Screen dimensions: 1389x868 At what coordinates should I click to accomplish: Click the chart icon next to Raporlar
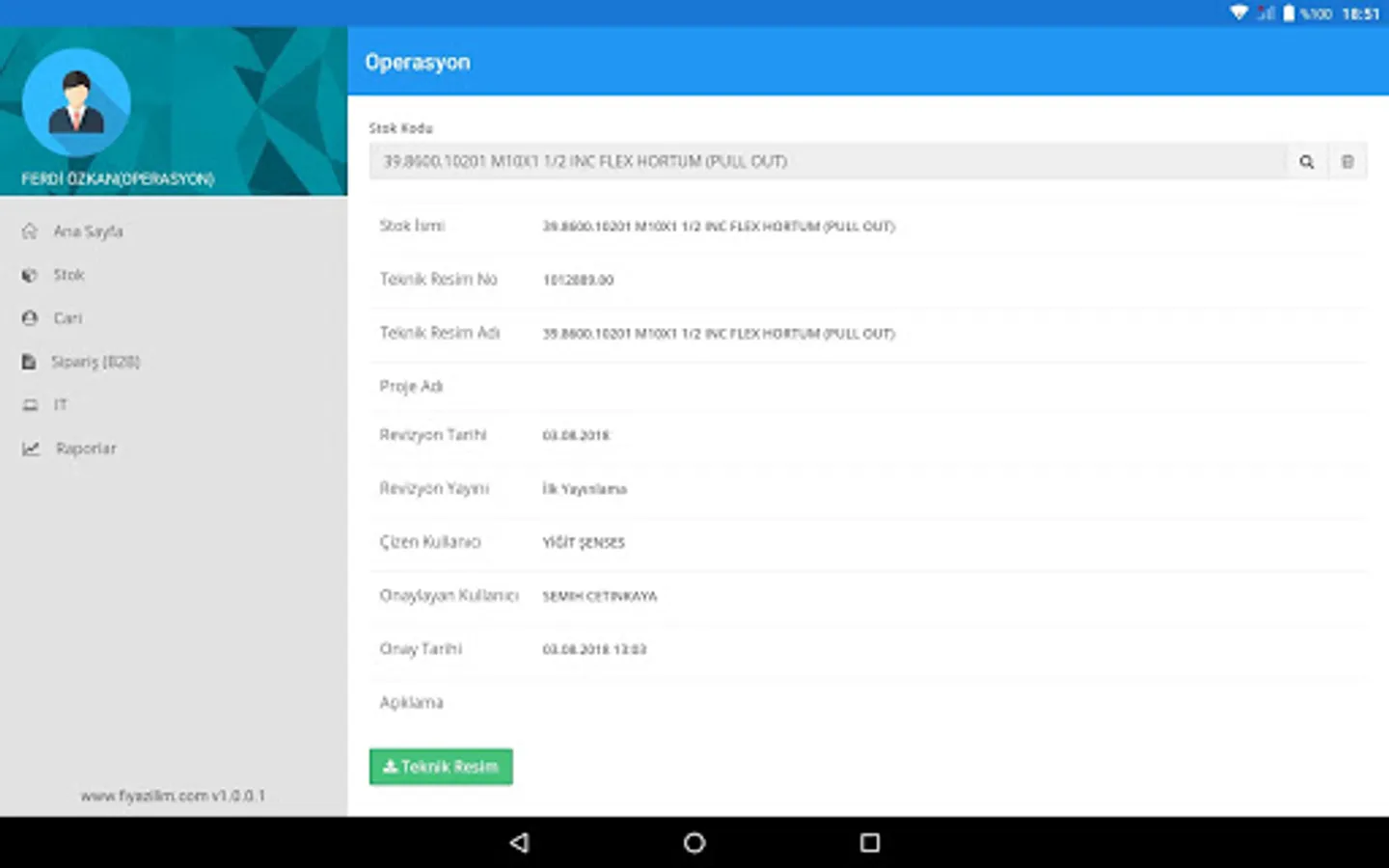(31, 448)
